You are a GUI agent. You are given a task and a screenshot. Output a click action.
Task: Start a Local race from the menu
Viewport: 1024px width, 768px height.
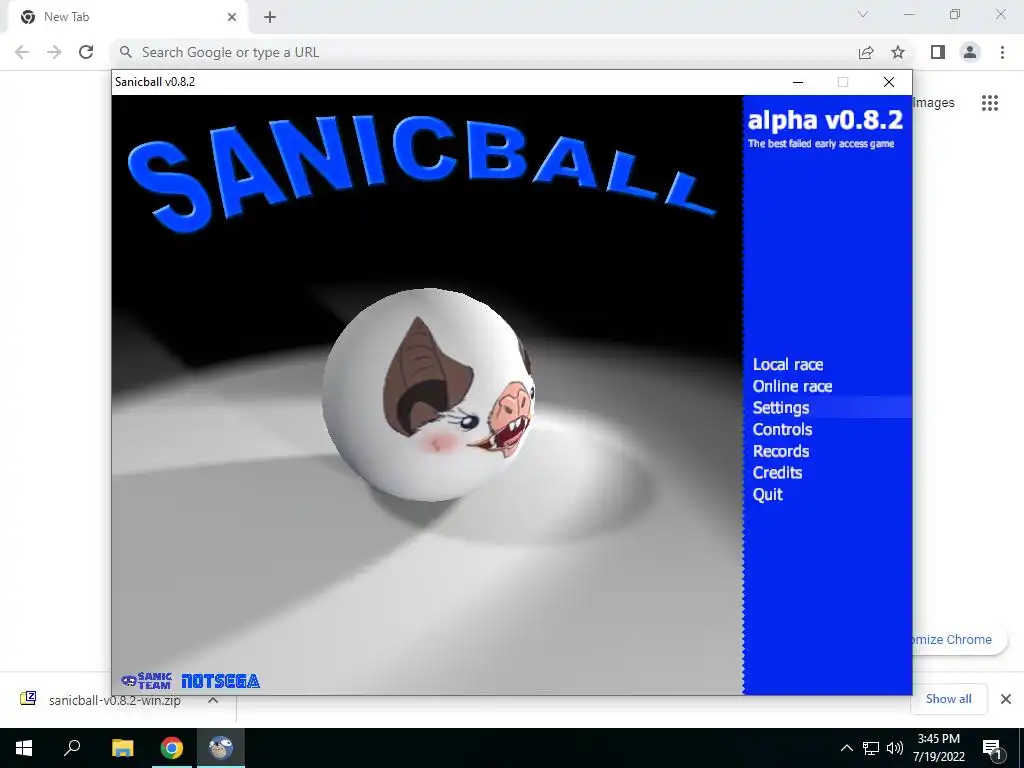[788, 364]
